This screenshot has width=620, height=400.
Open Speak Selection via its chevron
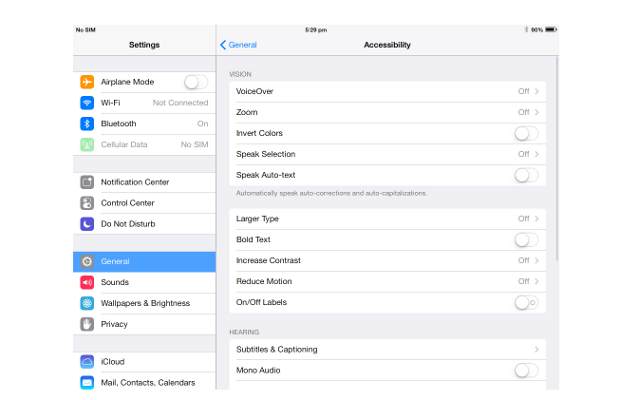coord(537,154)
